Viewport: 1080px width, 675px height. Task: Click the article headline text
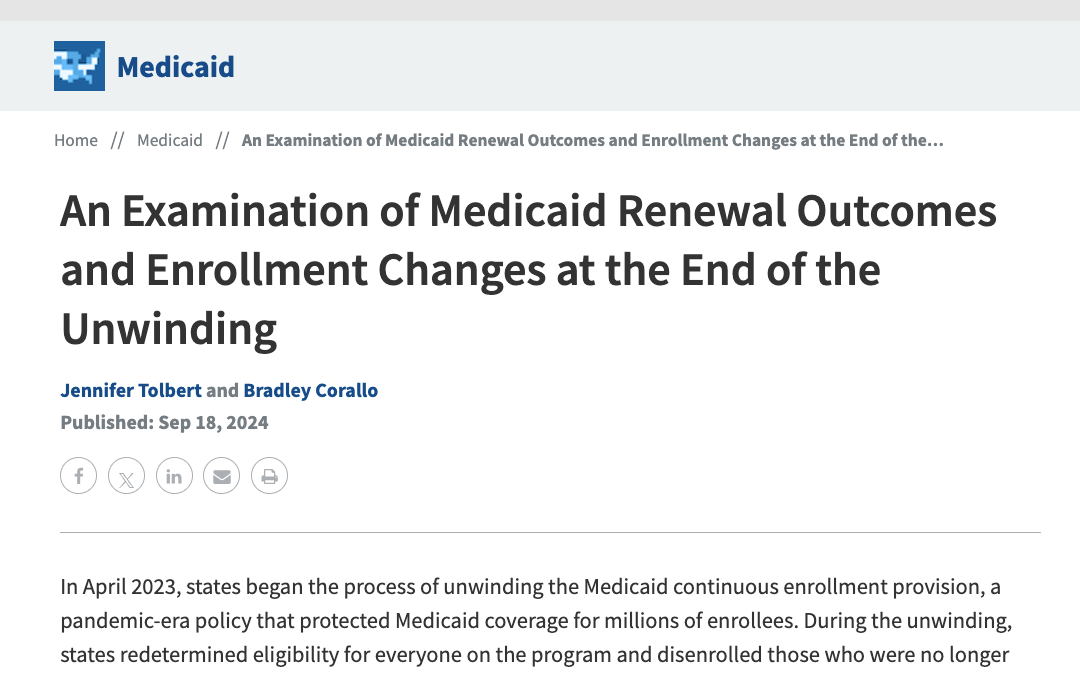(530, 270)
